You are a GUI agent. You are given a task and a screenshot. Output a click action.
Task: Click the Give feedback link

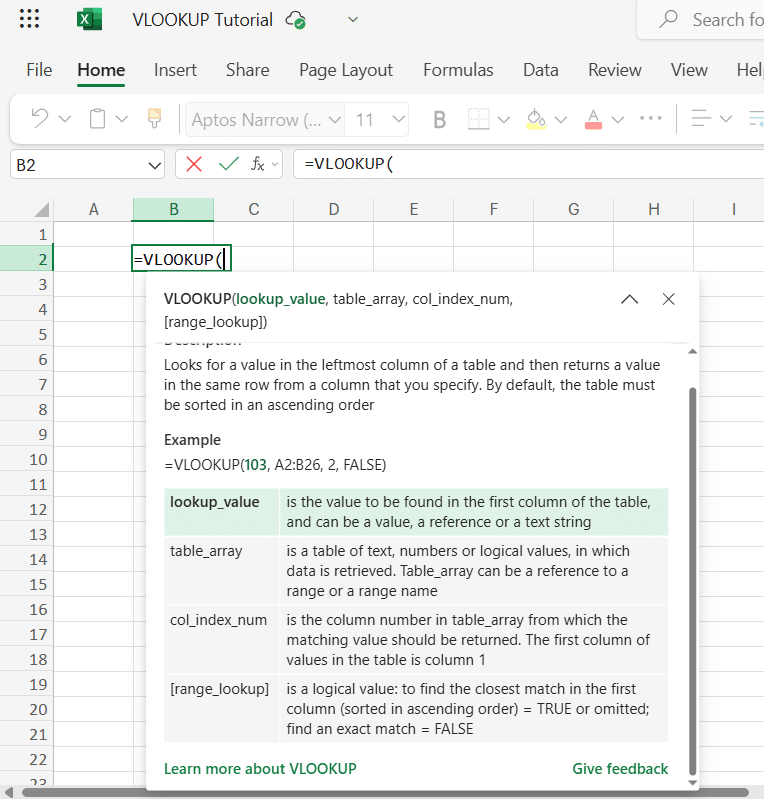click(620, 768)
